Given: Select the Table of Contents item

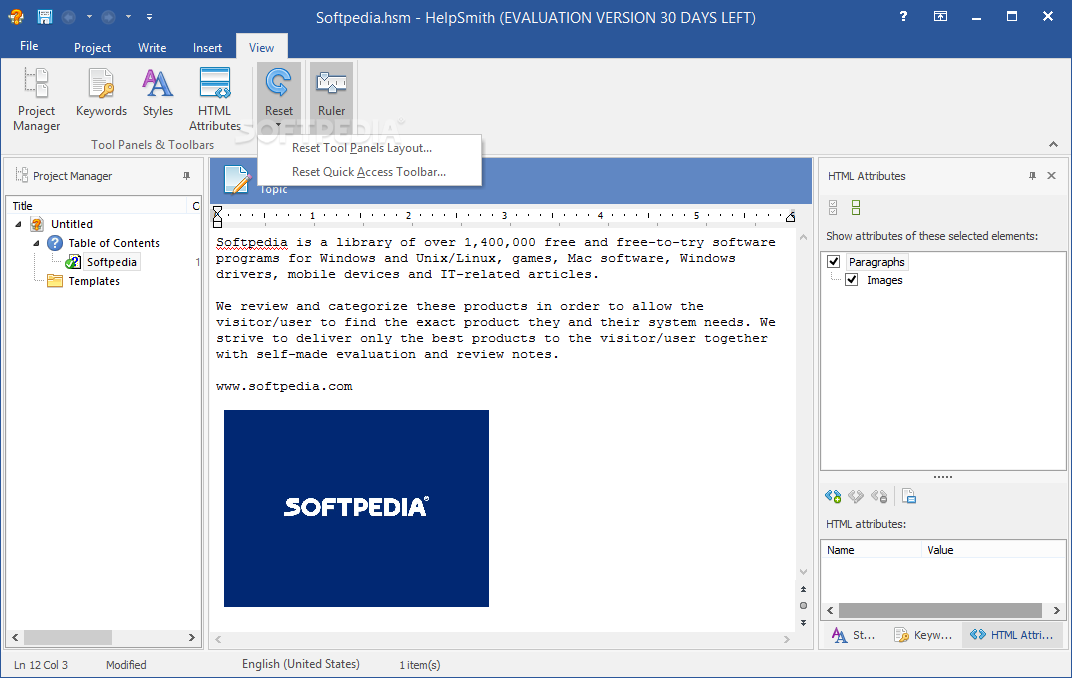Looking at the screenshot, I should [113, 243].
